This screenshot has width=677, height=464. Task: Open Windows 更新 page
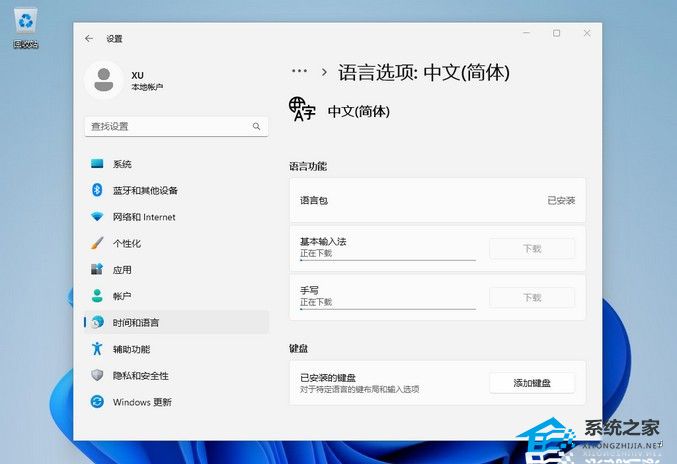[177, 402]
